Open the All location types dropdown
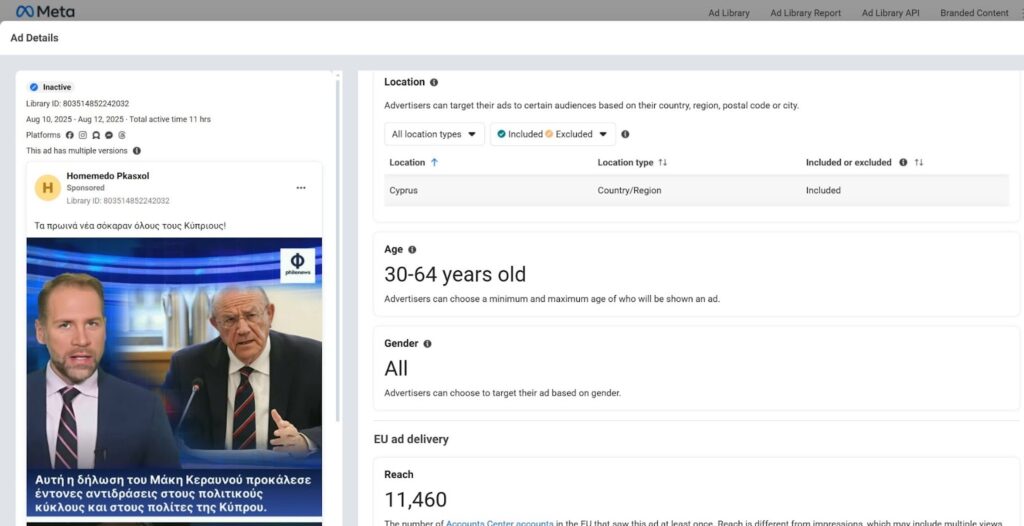The image size is (1024, 526). coord(434,134)
